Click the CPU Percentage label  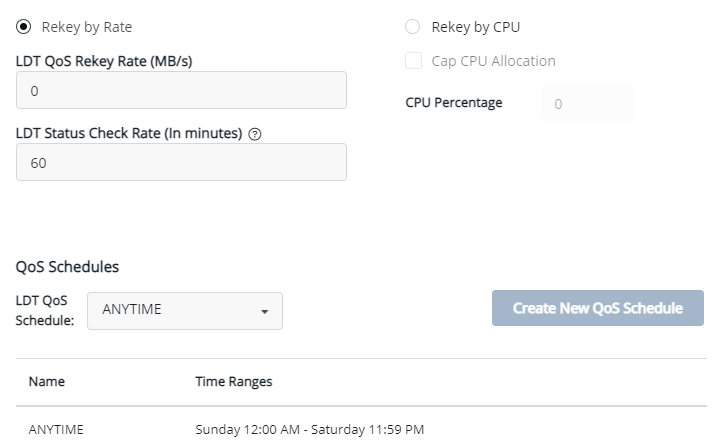(454, 103)
